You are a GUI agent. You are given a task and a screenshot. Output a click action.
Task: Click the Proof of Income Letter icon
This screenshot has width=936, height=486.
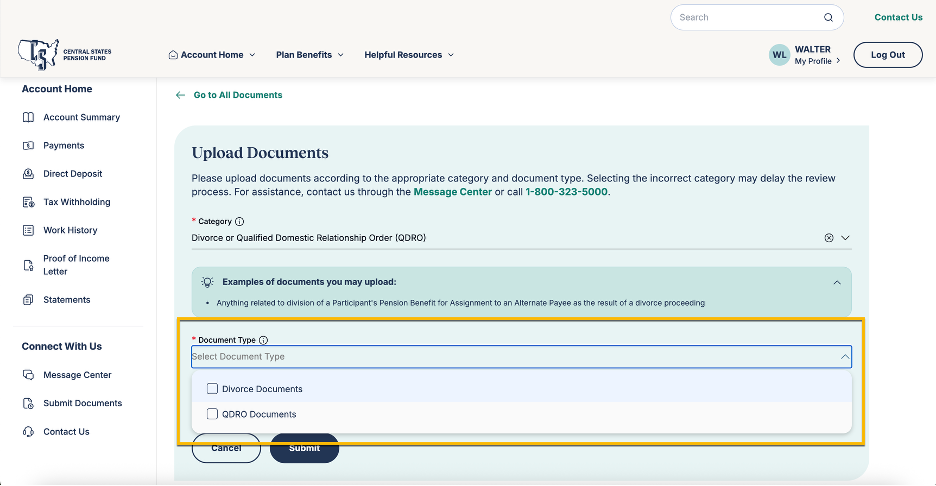[x=28, y=265]
